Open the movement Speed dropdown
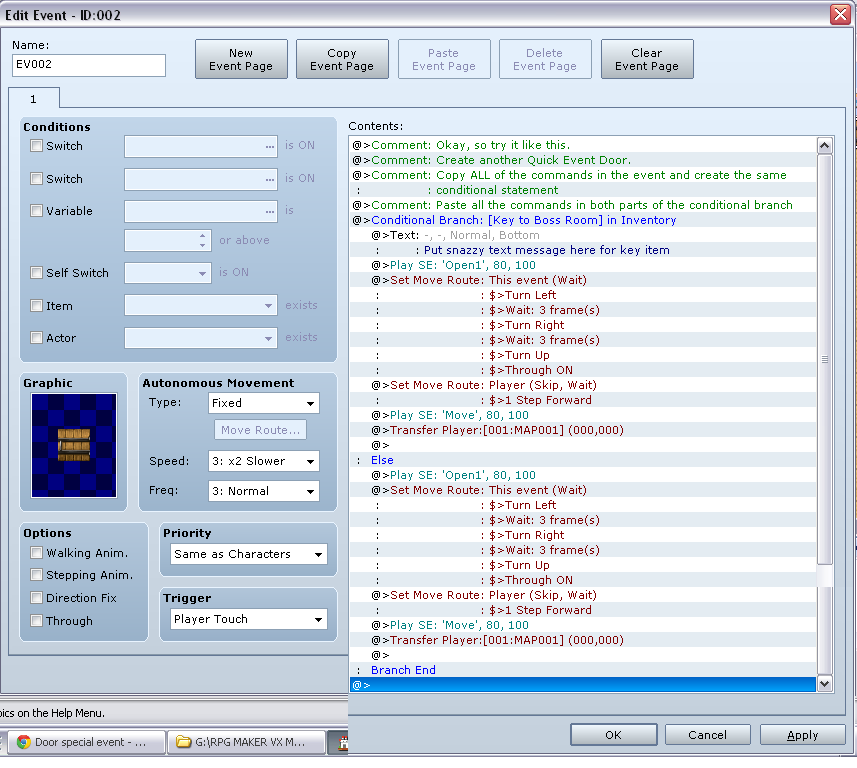Viewport: 857px width, 768px height. [263, 461]
